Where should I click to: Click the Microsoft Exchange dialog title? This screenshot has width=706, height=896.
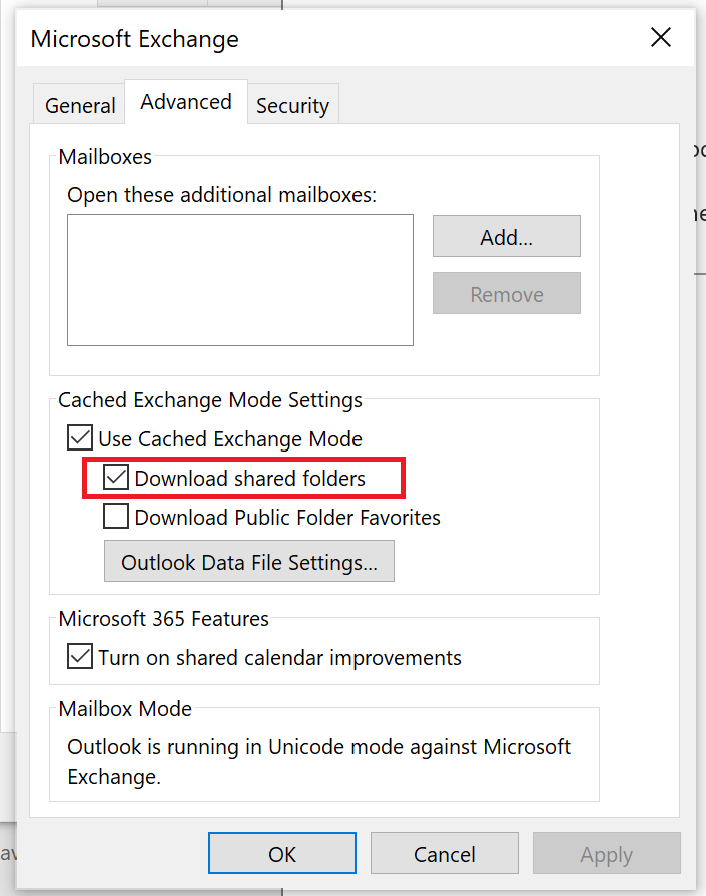134,39
